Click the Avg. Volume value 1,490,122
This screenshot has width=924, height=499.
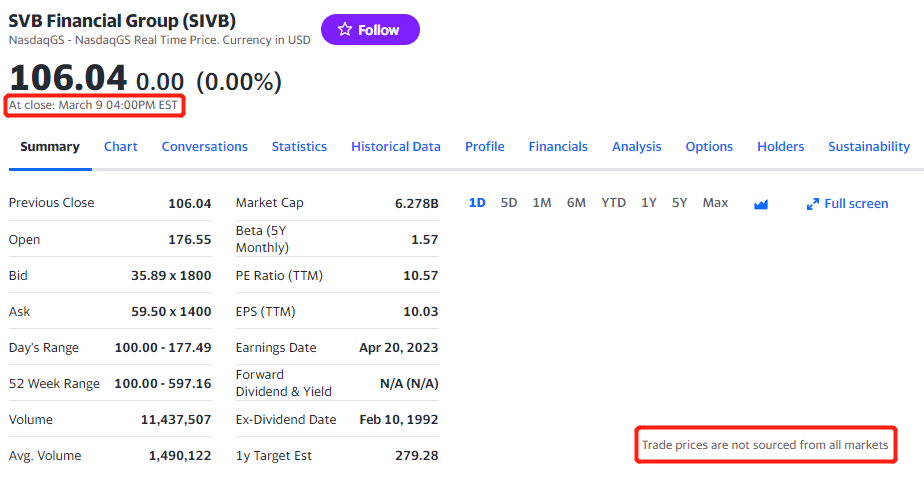tap(180, 455)
